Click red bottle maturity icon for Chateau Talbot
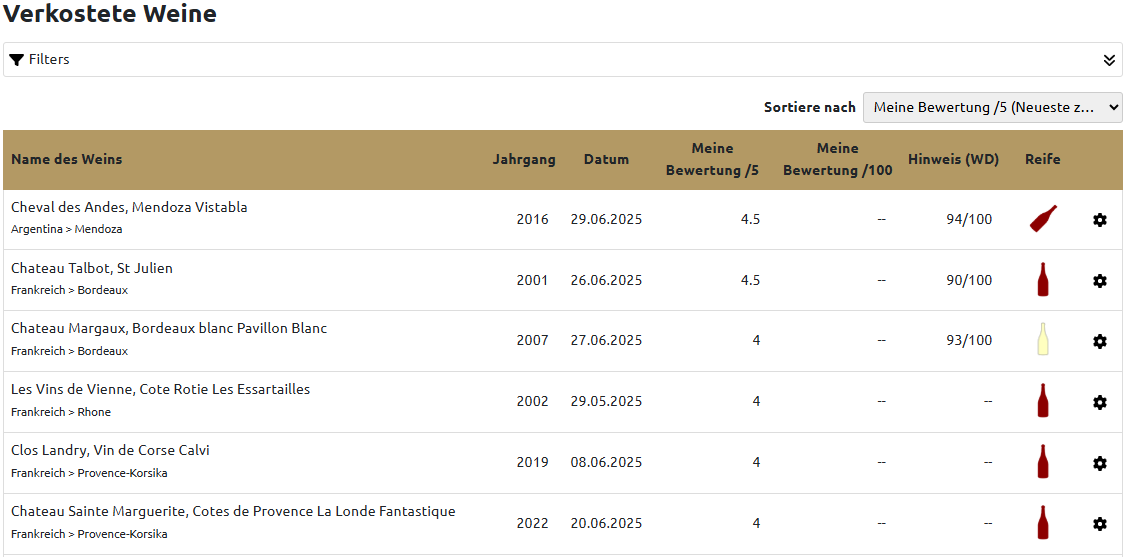The height and width of the screenshot is (557, 1127). click(x=1043, y=279)
